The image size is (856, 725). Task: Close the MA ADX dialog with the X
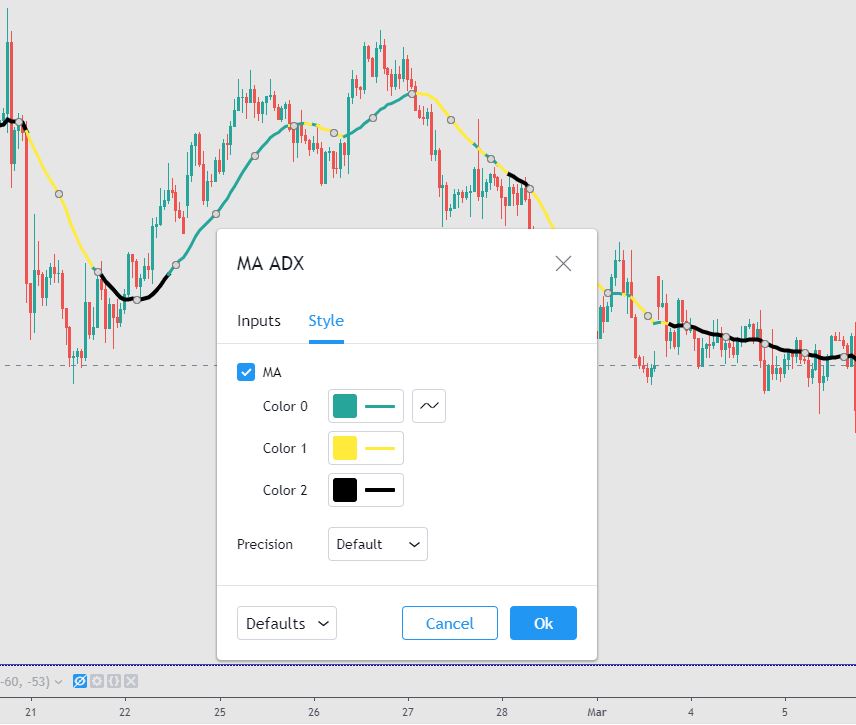click(x=563, y=263)
